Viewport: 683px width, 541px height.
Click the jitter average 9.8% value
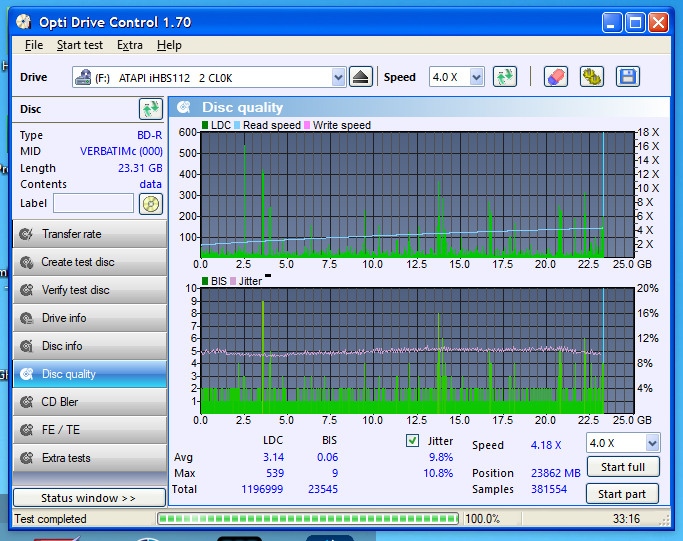(441, 457)
